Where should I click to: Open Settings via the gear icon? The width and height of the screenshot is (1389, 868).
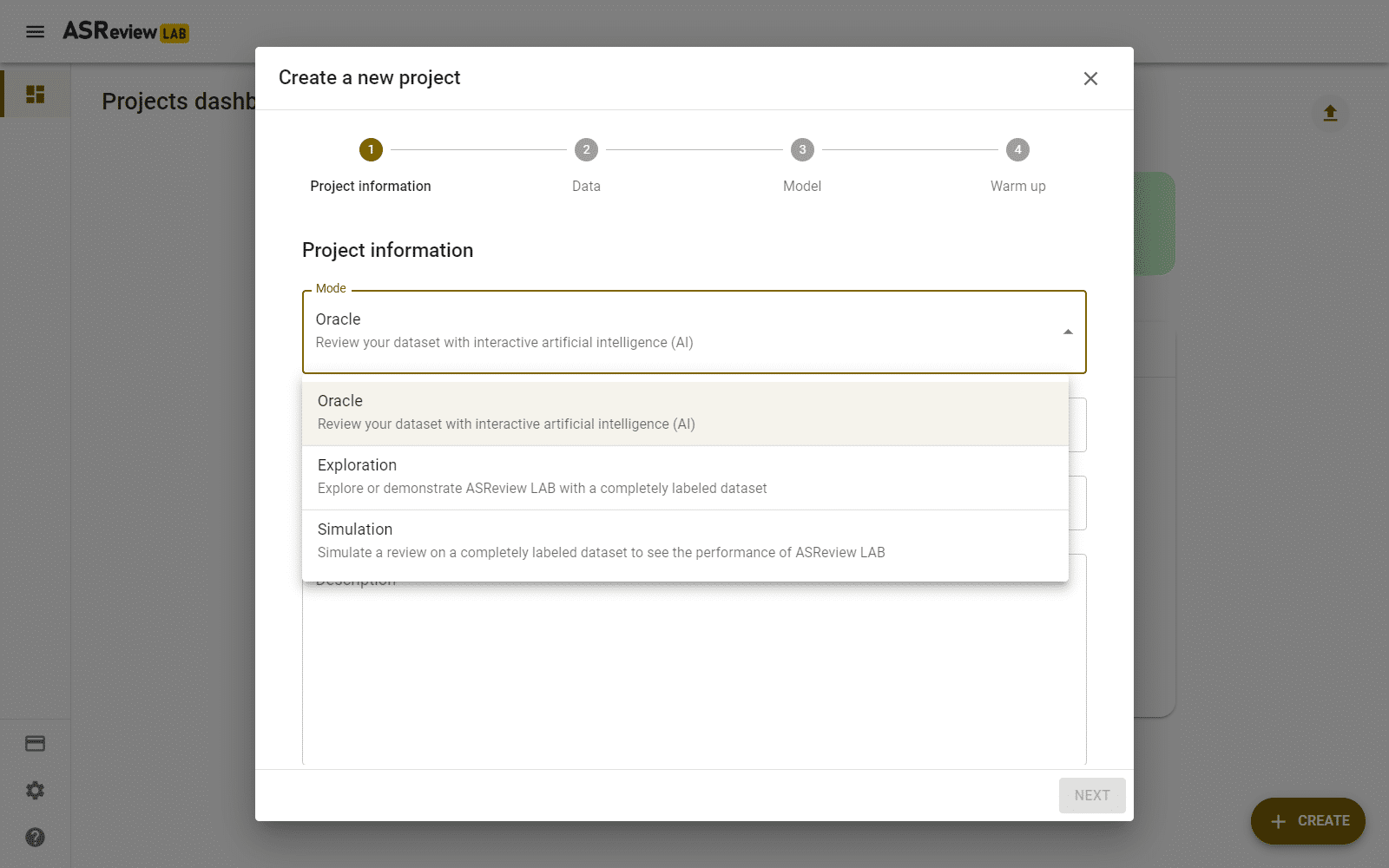click(35, 790)
